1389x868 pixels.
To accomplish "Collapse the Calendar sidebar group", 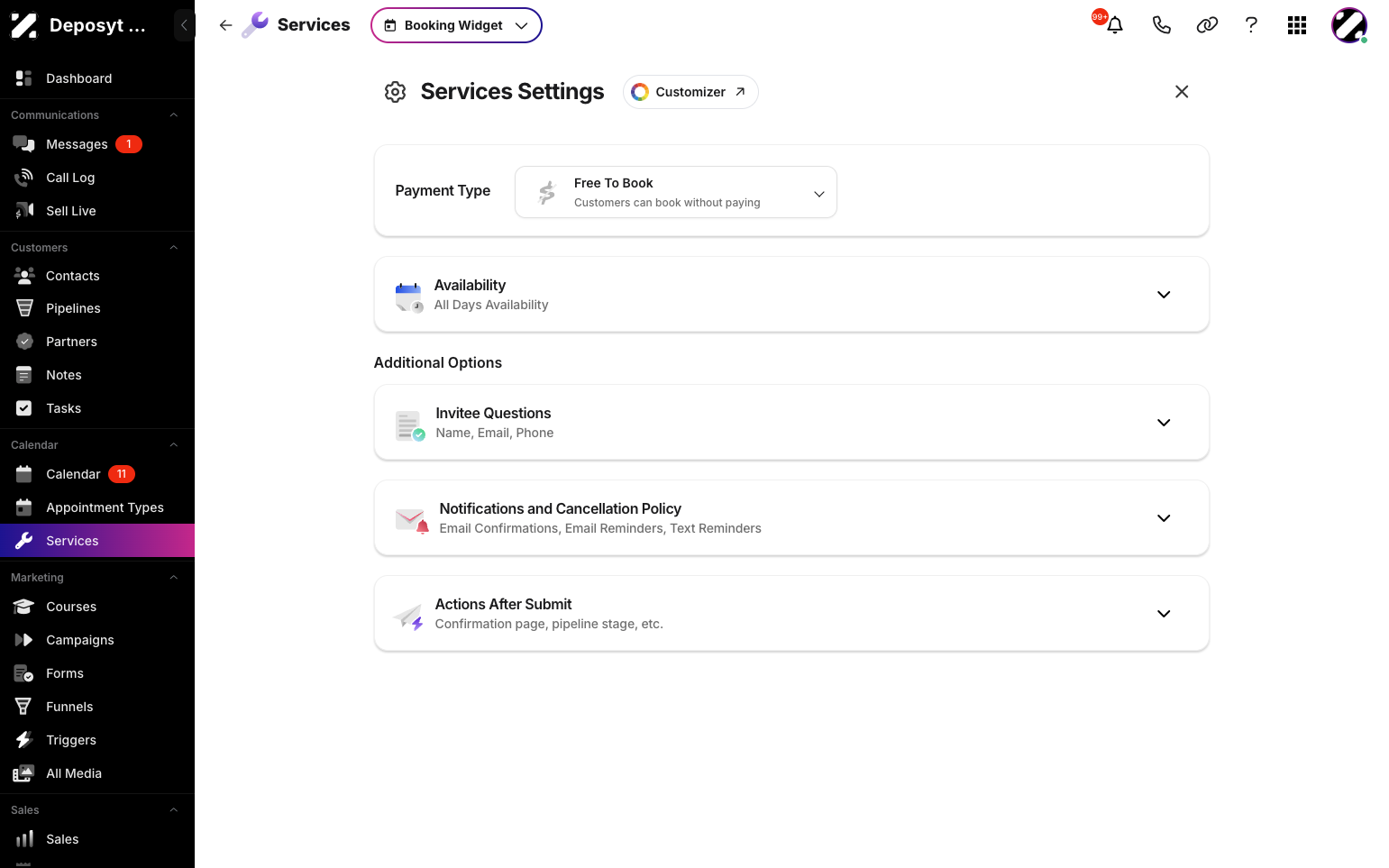I will pyautogui.click(x=174, y=445).
